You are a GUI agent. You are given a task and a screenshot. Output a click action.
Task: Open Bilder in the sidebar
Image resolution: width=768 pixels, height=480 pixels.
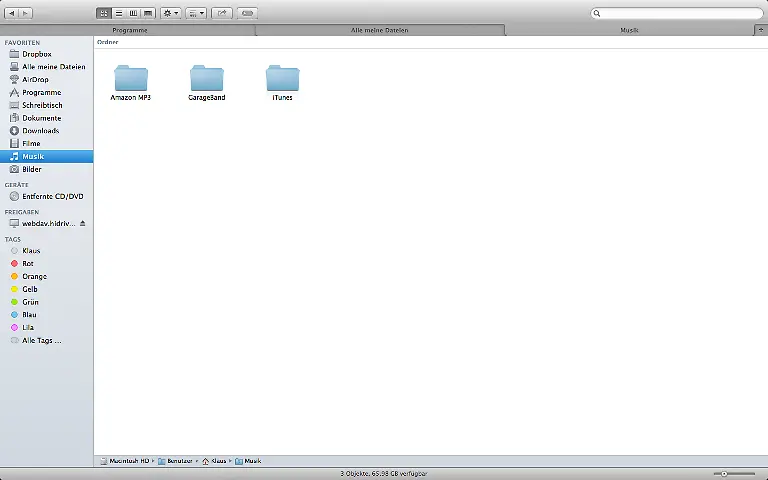(x=47, y=169)
